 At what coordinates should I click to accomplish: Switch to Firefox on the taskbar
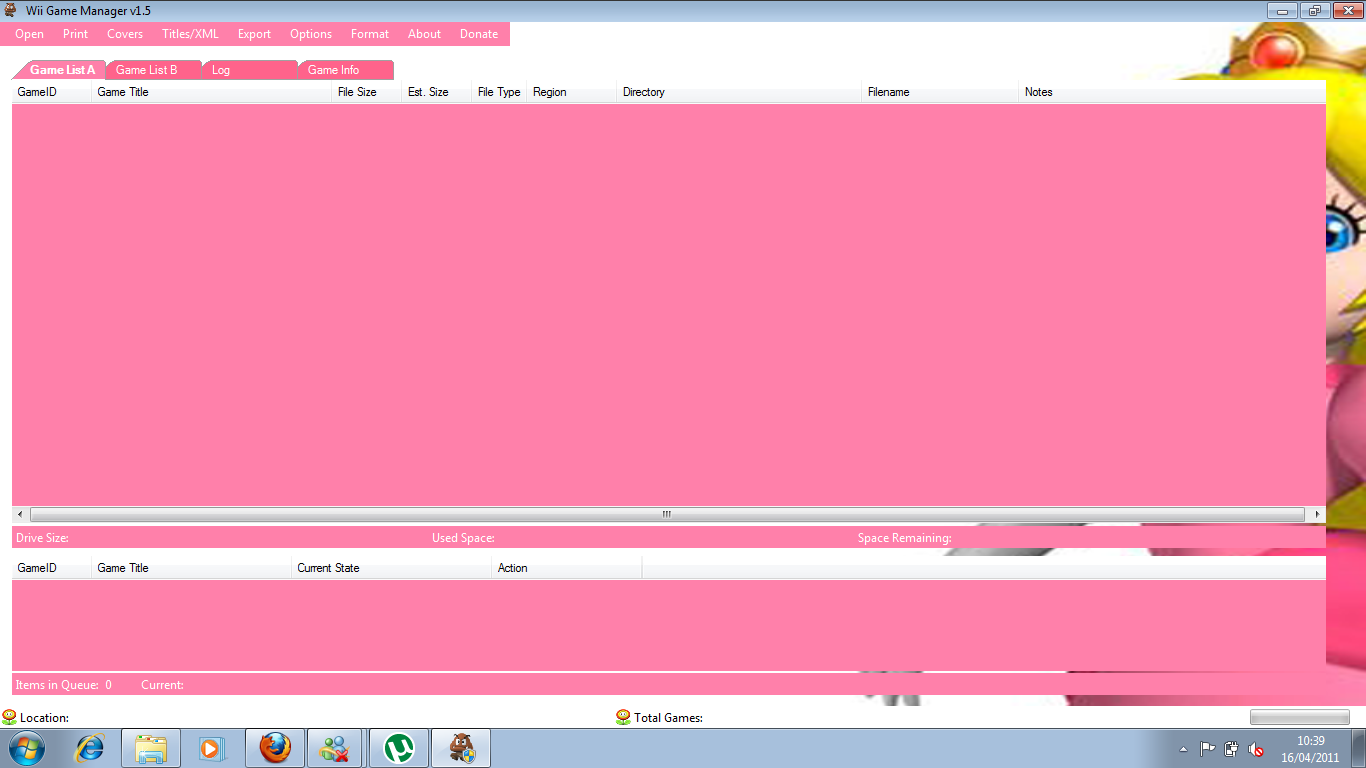pos(275,748)
